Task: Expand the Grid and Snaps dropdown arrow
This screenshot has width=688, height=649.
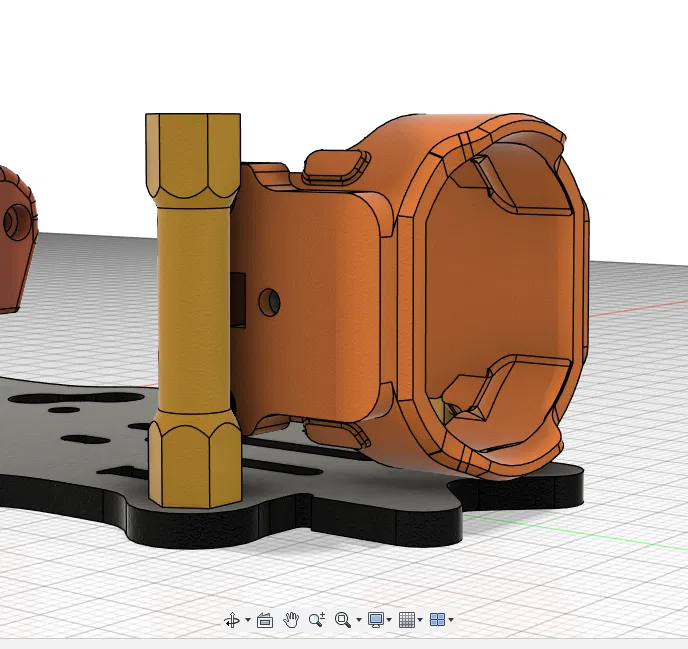Action: pos(420,620)
